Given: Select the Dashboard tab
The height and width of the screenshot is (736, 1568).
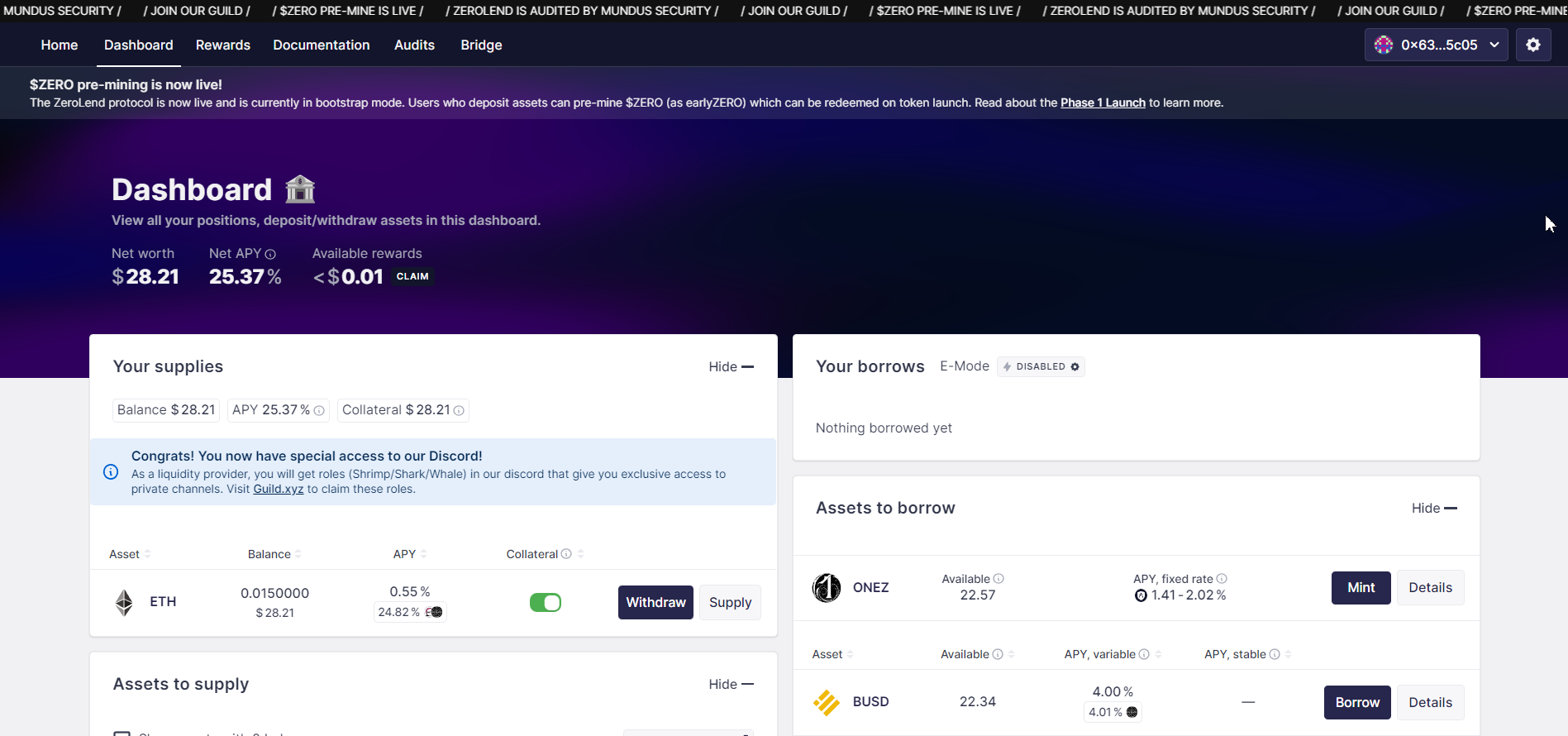Looking at the screenshot, I should (139, 45).
